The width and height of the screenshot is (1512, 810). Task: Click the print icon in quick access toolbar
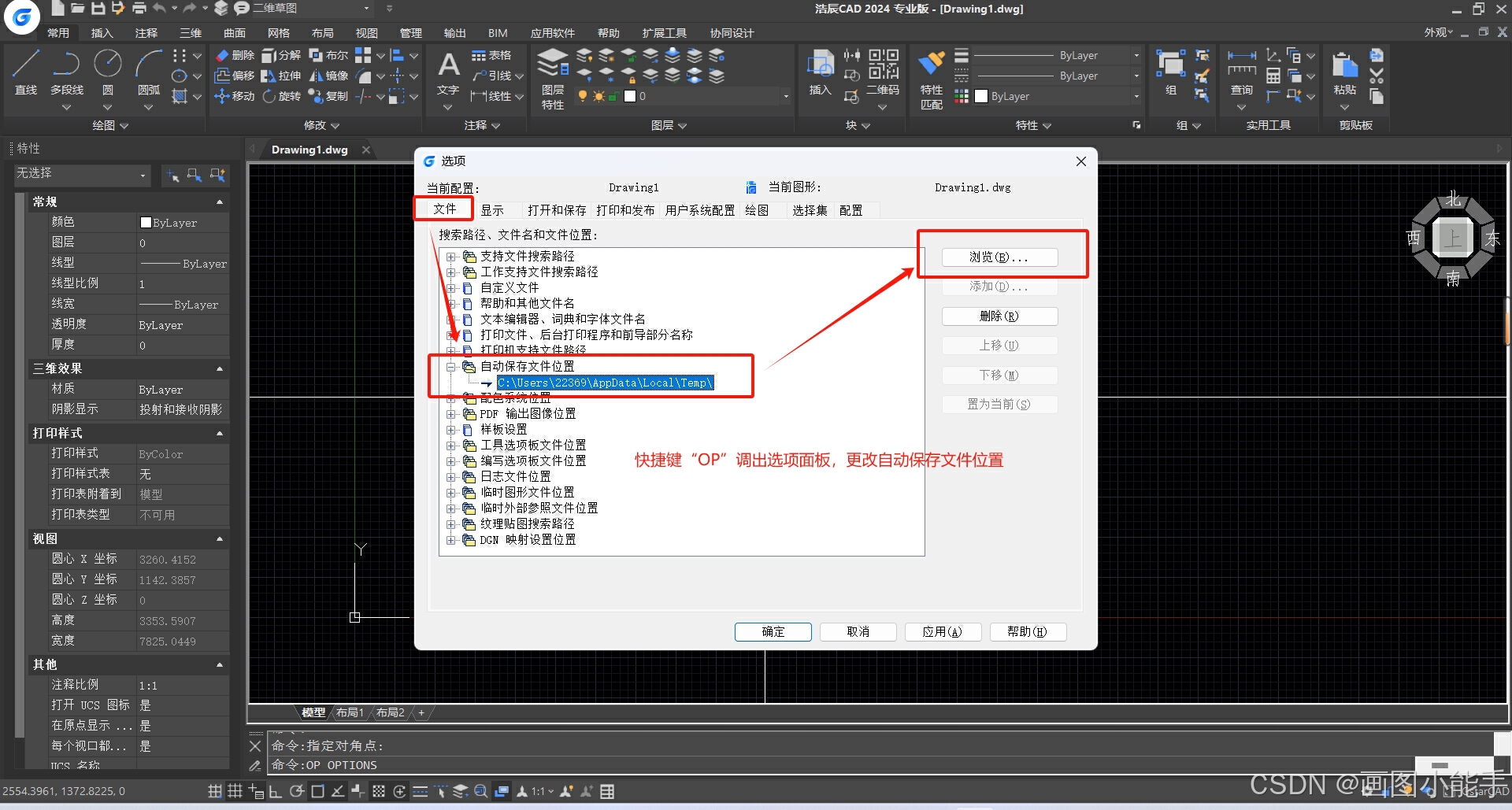[x=139, y=9]
